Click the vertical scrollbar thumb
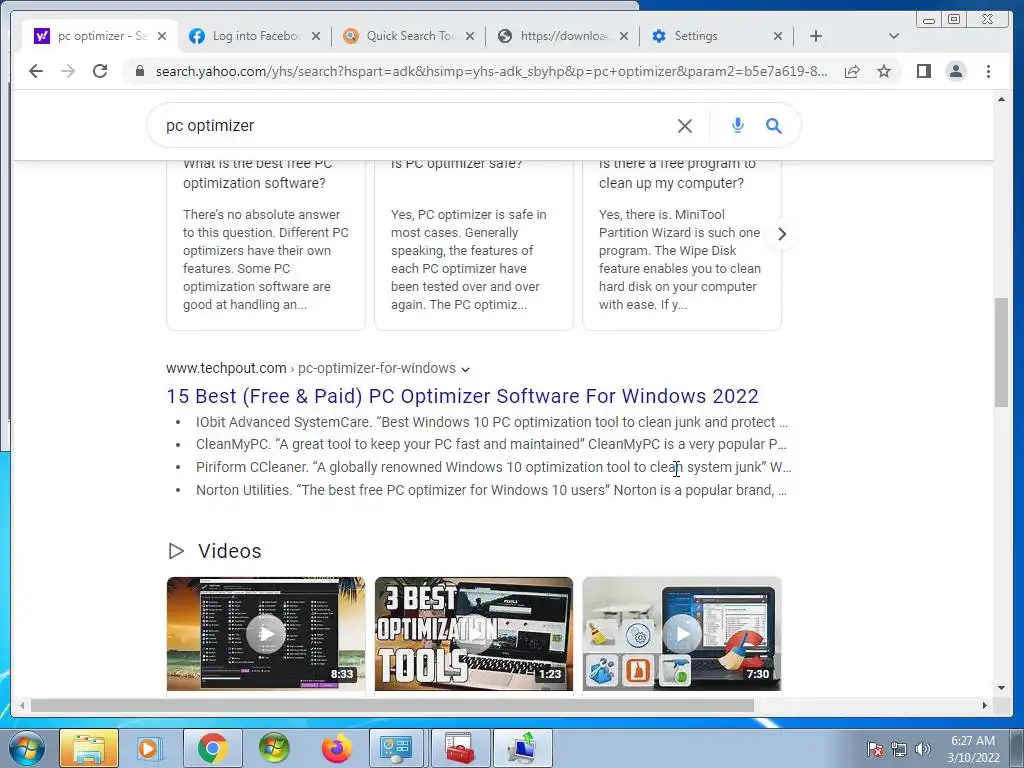Viewport: 1024px width, 768px height. [x=1001, y=353]
